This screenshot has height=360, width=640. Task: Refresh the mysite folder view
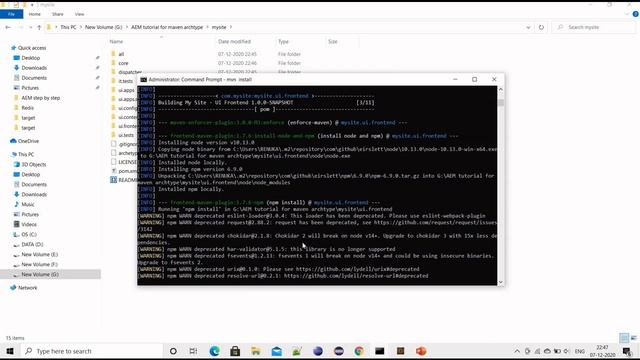coord(541,27)
